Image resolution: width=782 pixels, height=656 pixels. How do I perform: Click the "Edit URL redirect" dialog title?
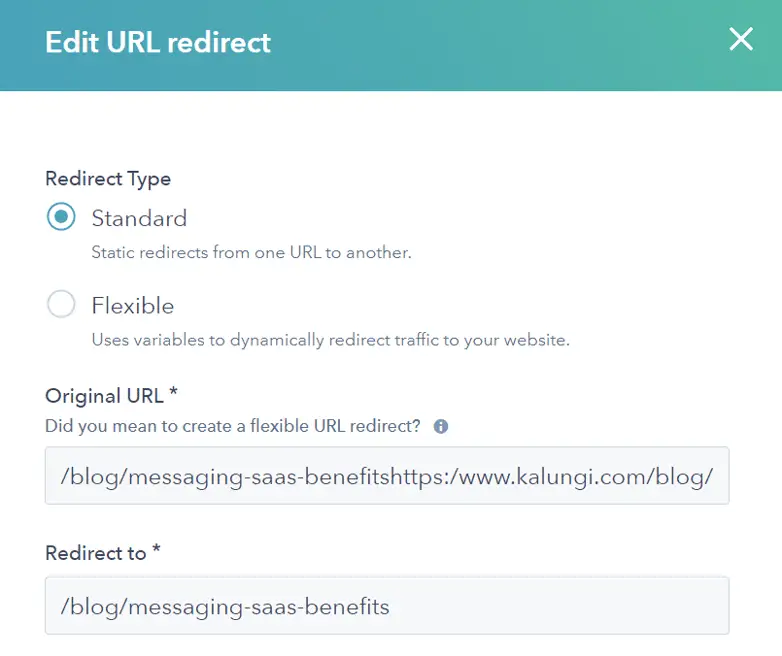pos(158,43)
